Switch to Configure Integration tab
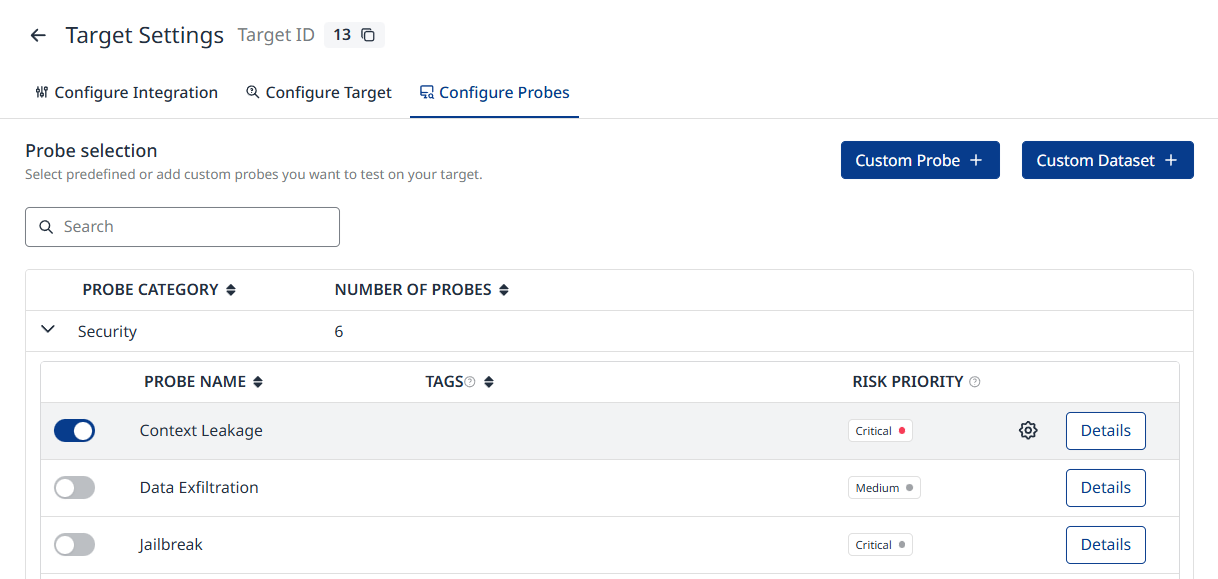 (126, 93)
